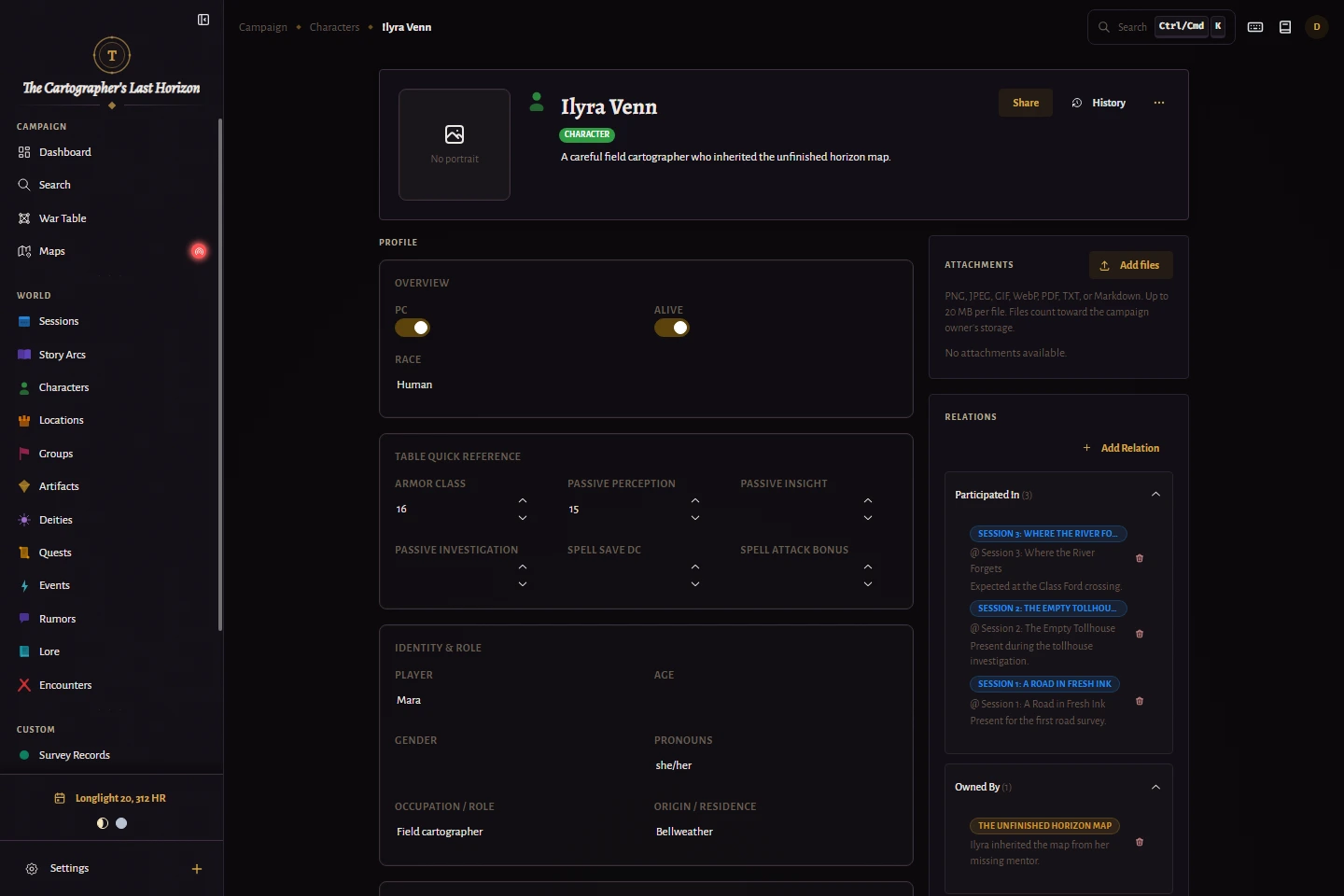Collapse the Owned By section

coord(1155,787)
